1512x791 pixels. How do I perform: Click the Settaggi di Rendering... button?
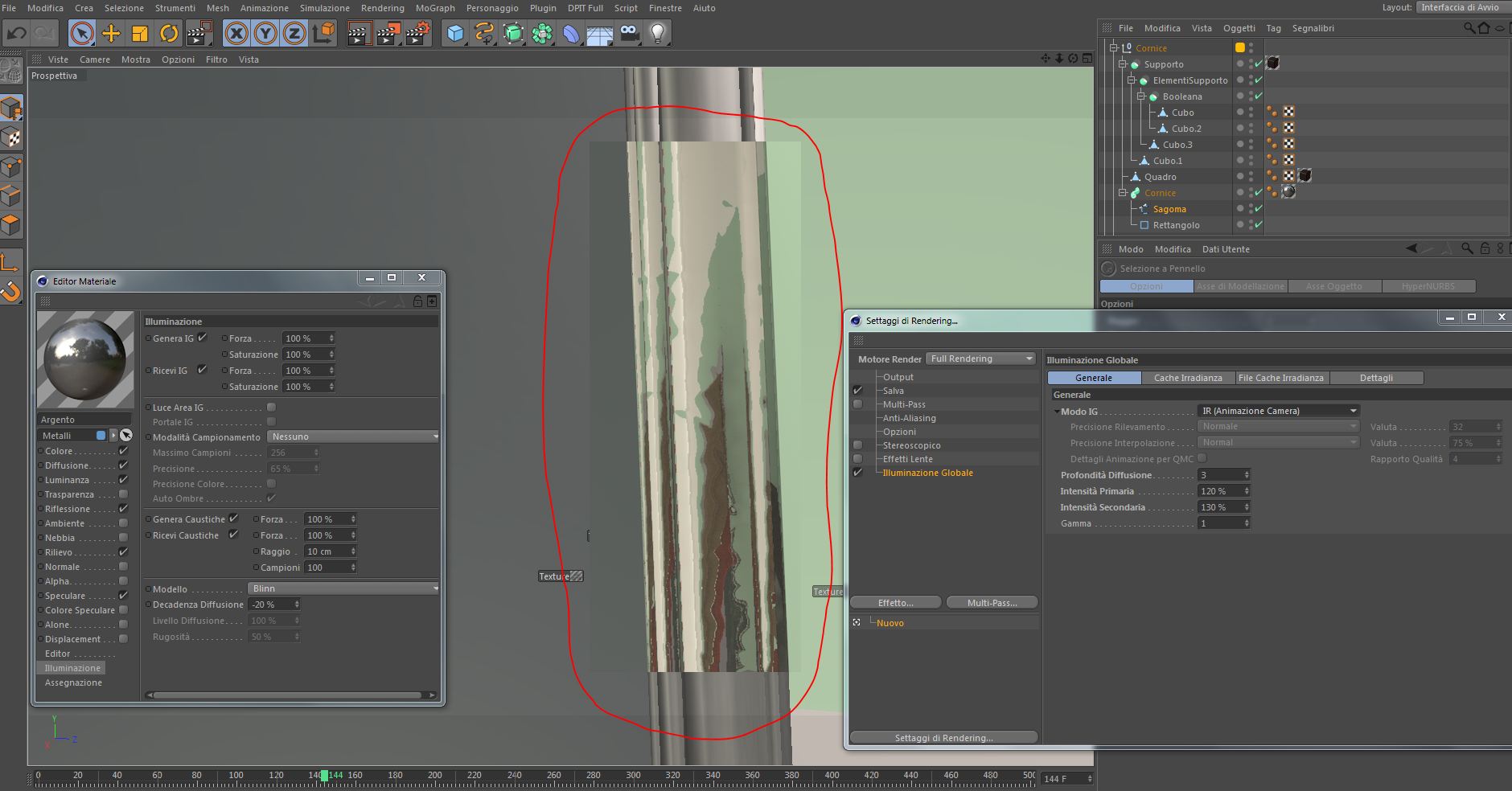[x=943, y=738]
